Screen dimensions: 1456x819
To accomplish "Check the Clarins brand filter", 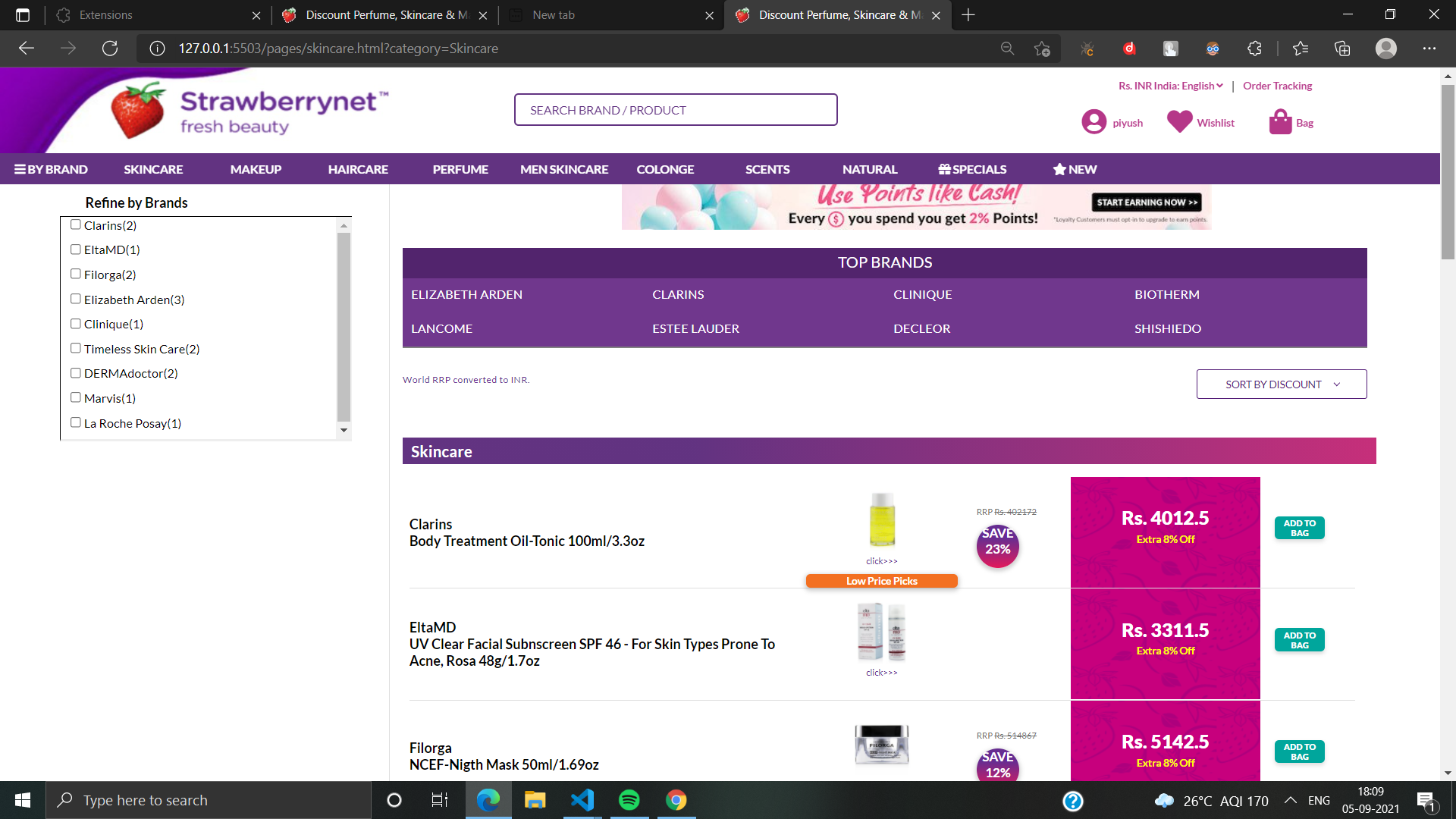I will (75, 224).
